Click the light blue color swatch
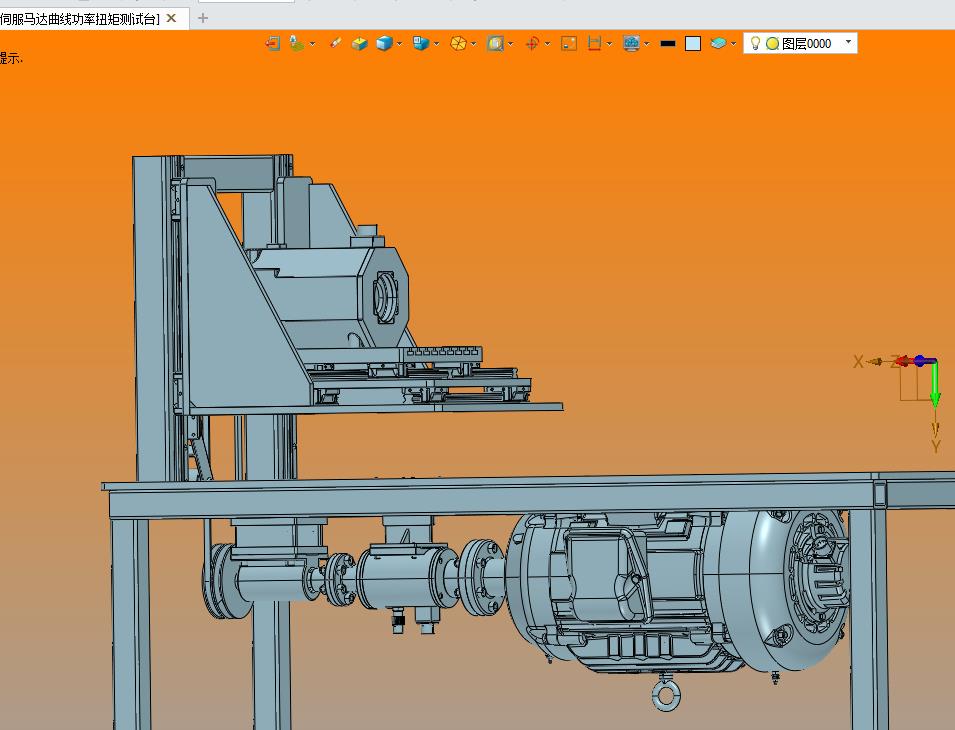 [x=693, y=44]
